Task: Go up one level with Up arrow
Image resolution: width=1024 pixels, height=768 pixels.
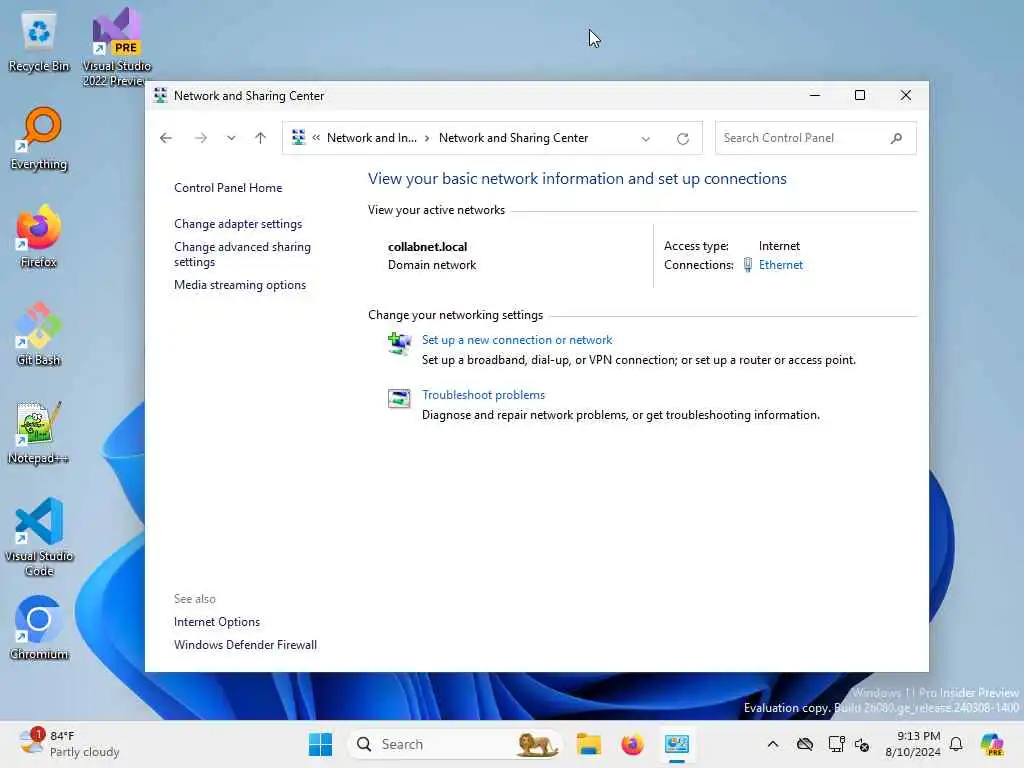Action: click(261, 138)
